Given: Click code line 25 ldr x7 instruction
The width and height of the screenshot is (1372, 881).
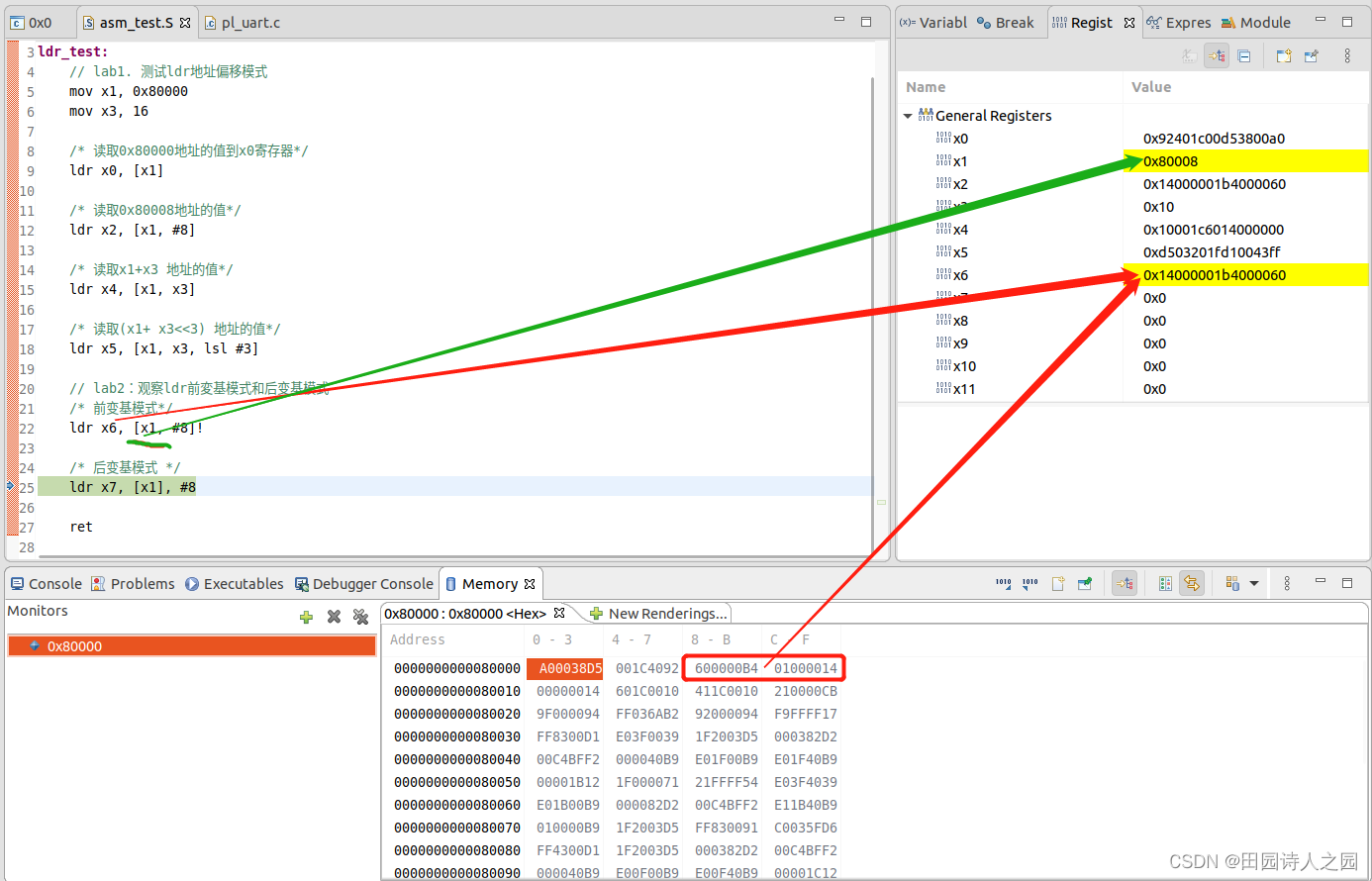Looking at the screenshot, I should pos(133,487).
